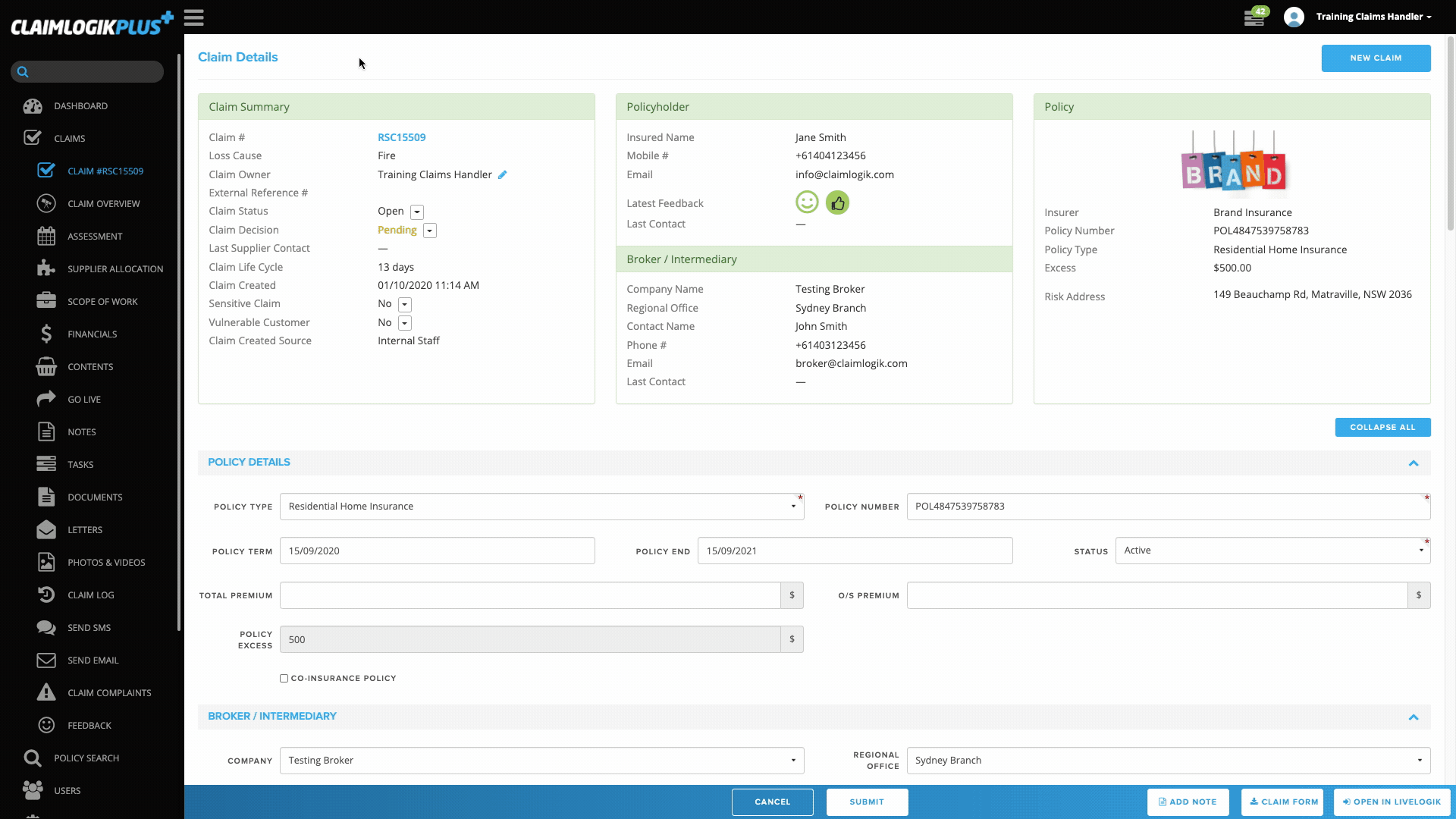Click the New Claim button
This screenshot has height=819, width=1456.
click(x=1375, y=58)
